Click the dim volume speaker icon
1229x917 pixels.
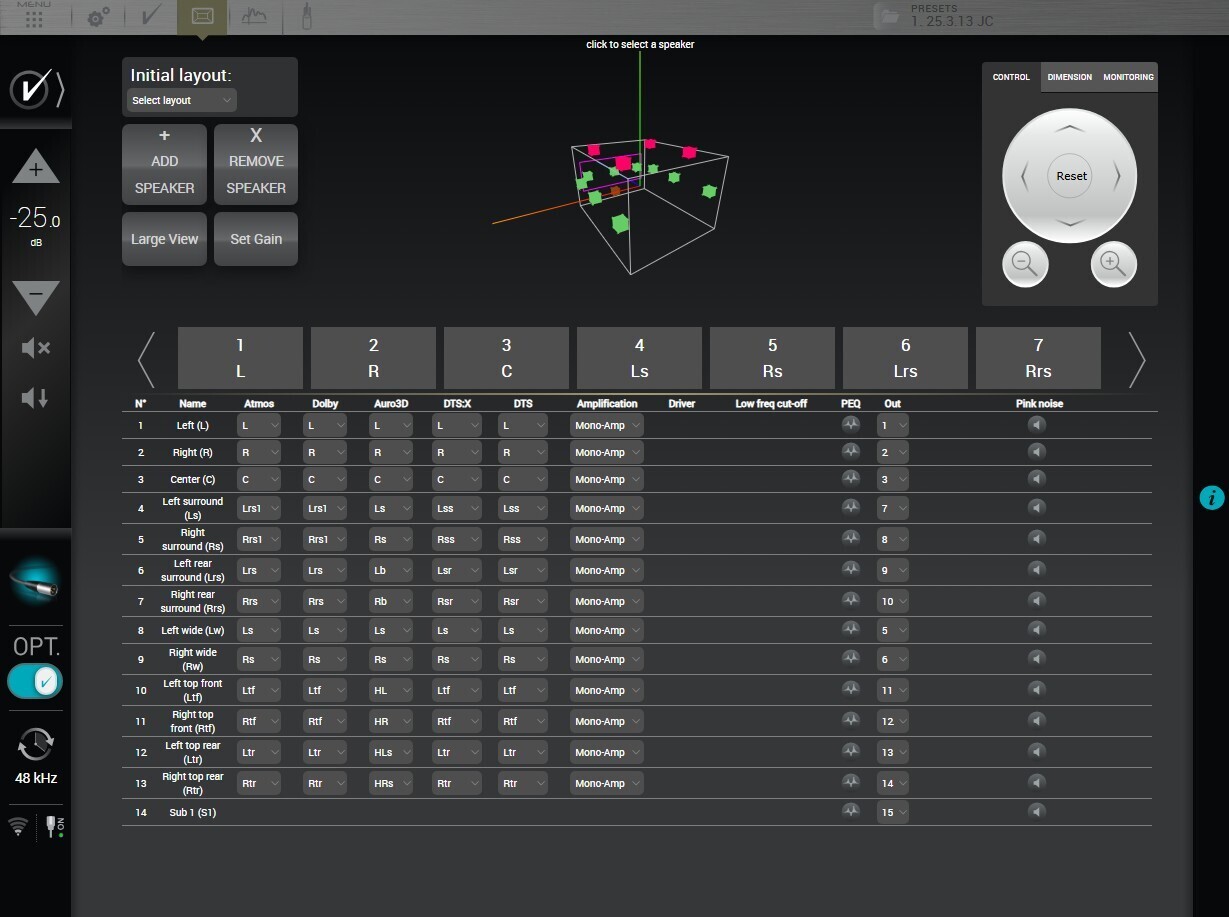36,398
